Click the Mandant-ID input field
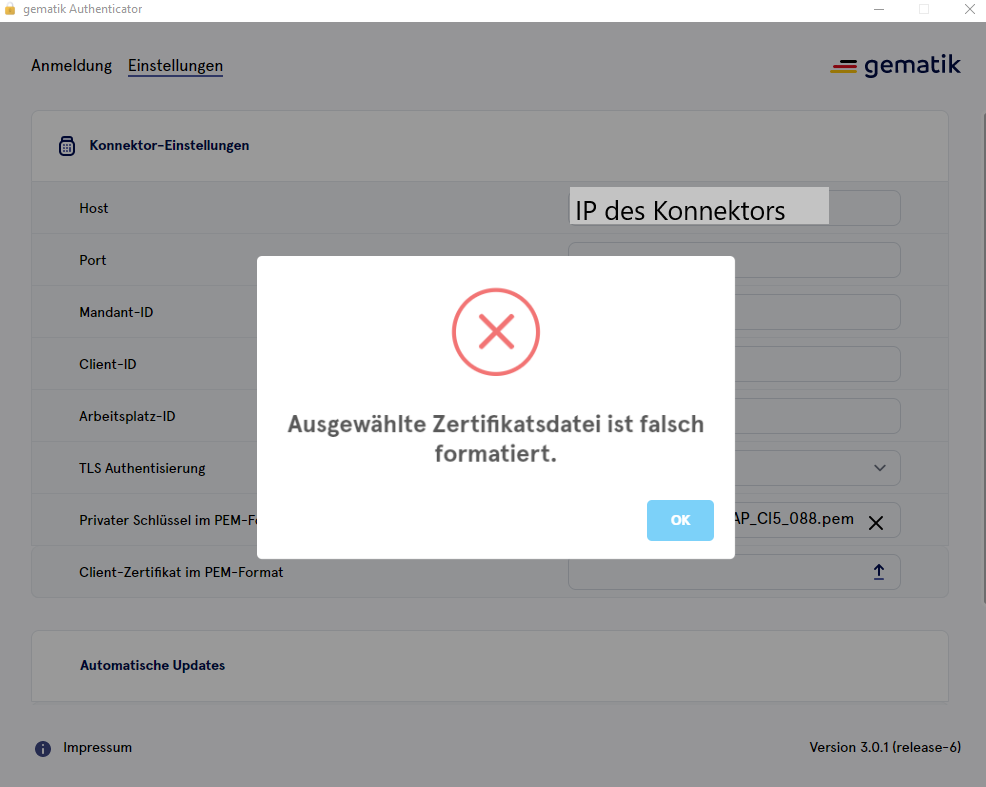 817,312
